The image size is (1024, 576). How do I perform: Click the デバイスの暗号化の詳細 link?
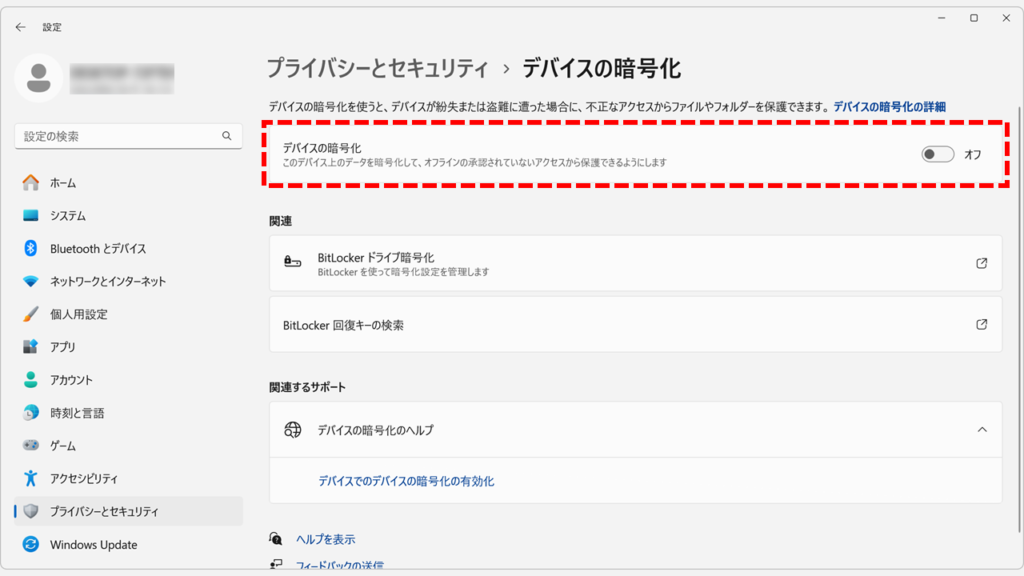click(x=889, y=106)
